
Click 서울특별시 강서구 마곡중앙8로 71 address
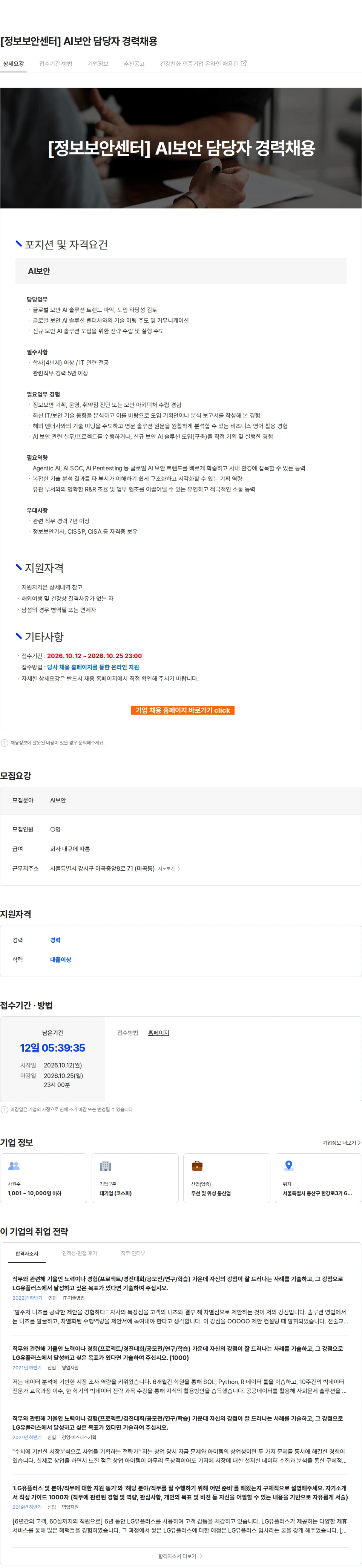pos(103,869)
